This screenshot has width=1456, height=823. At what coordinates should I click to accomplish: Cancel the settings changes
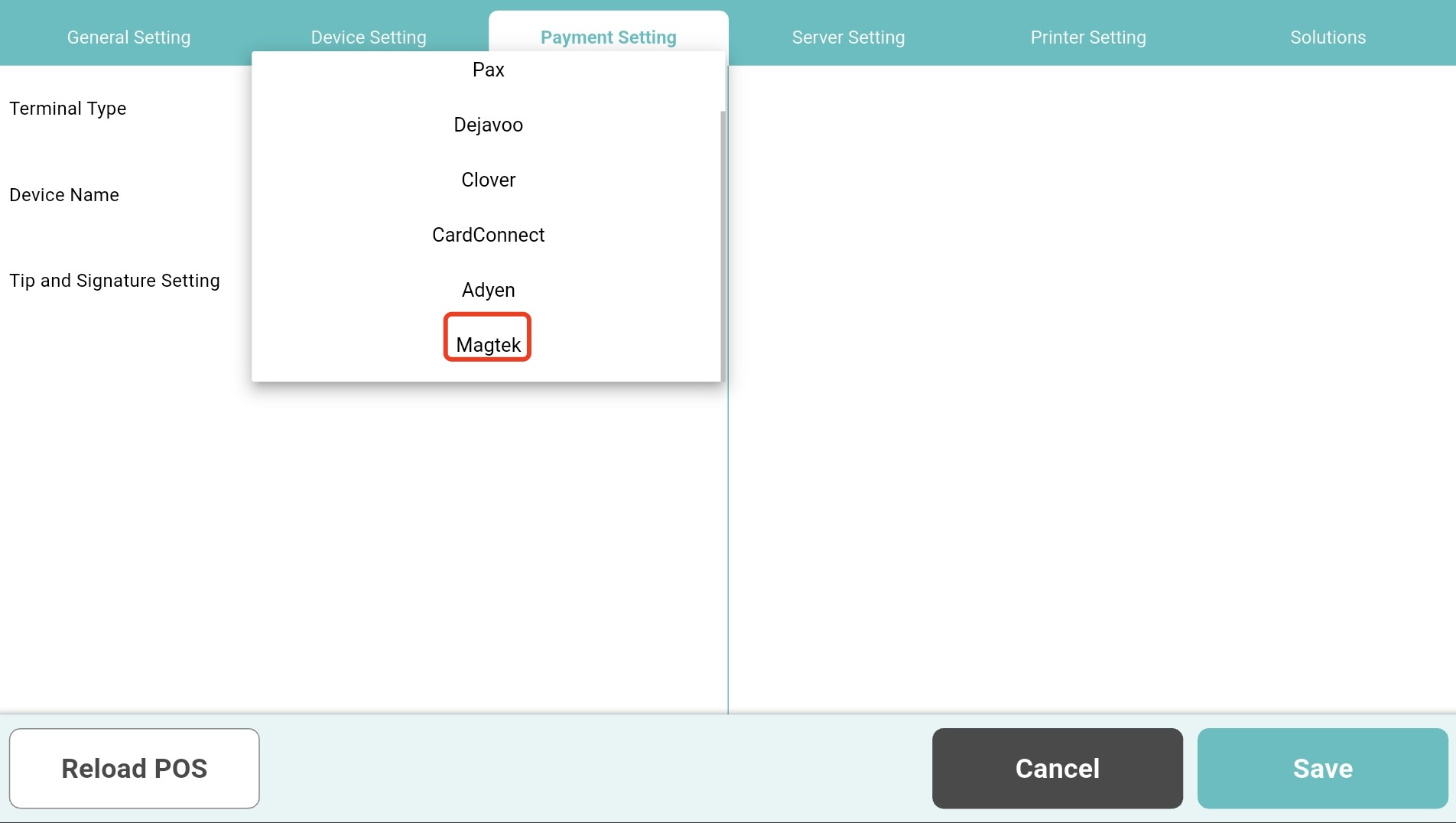(x=1058, y=768)
